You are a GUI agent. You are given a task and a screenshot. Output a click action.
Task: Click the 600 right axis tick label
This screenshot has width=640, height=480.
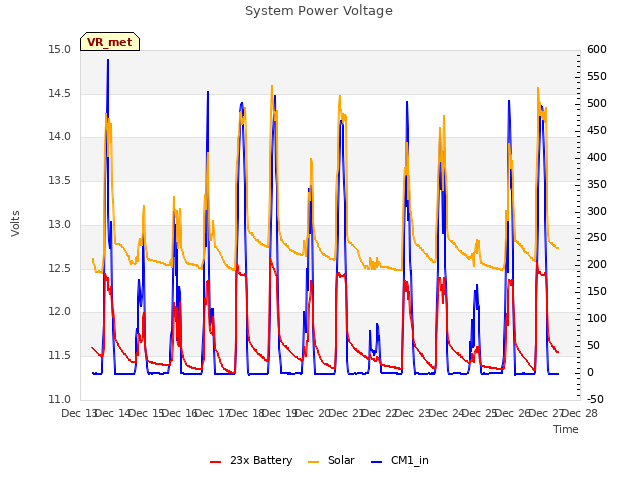pos(597,49)
